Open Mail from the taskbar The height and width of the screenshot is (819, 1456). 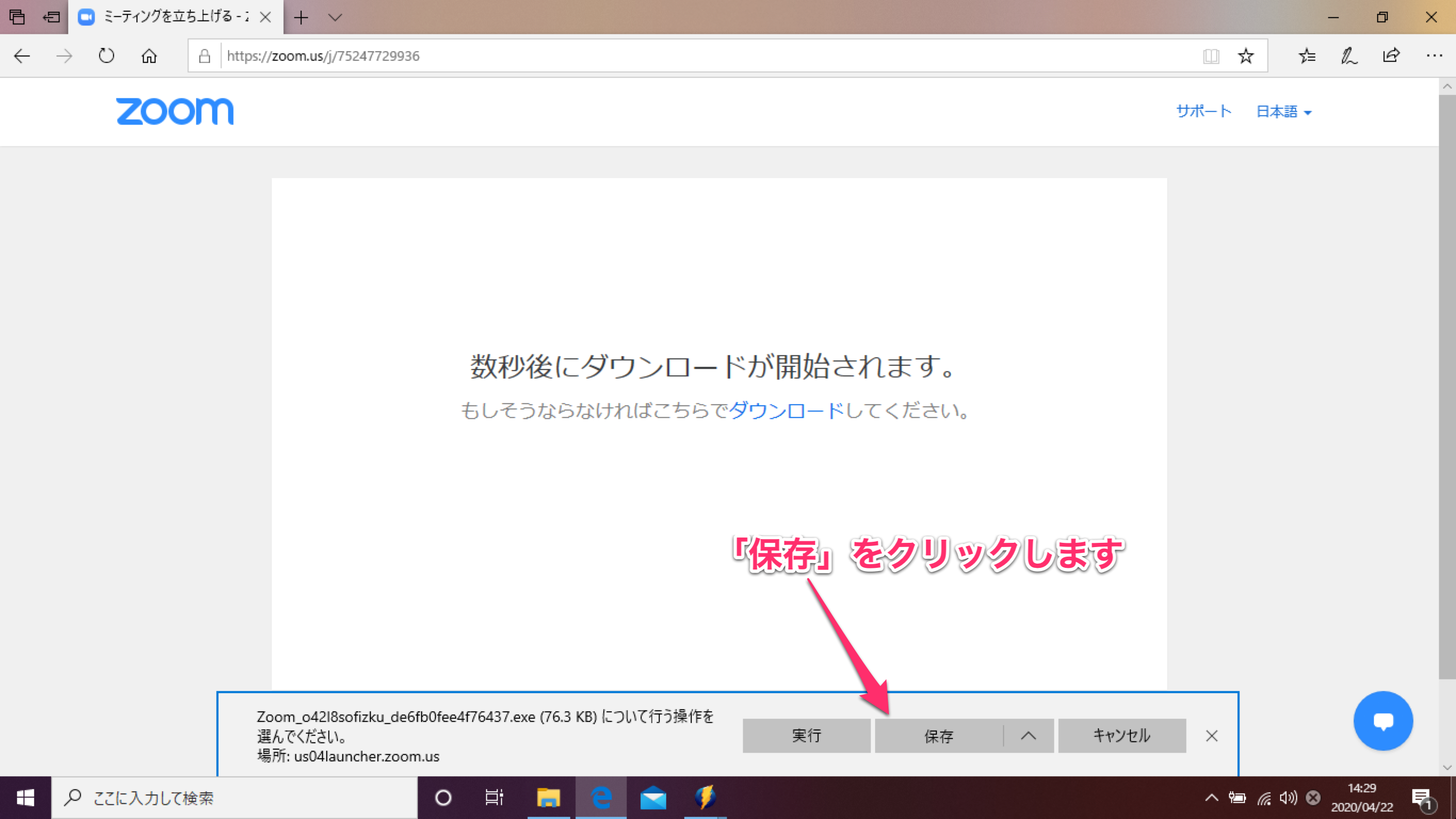[x=654, y=798]
